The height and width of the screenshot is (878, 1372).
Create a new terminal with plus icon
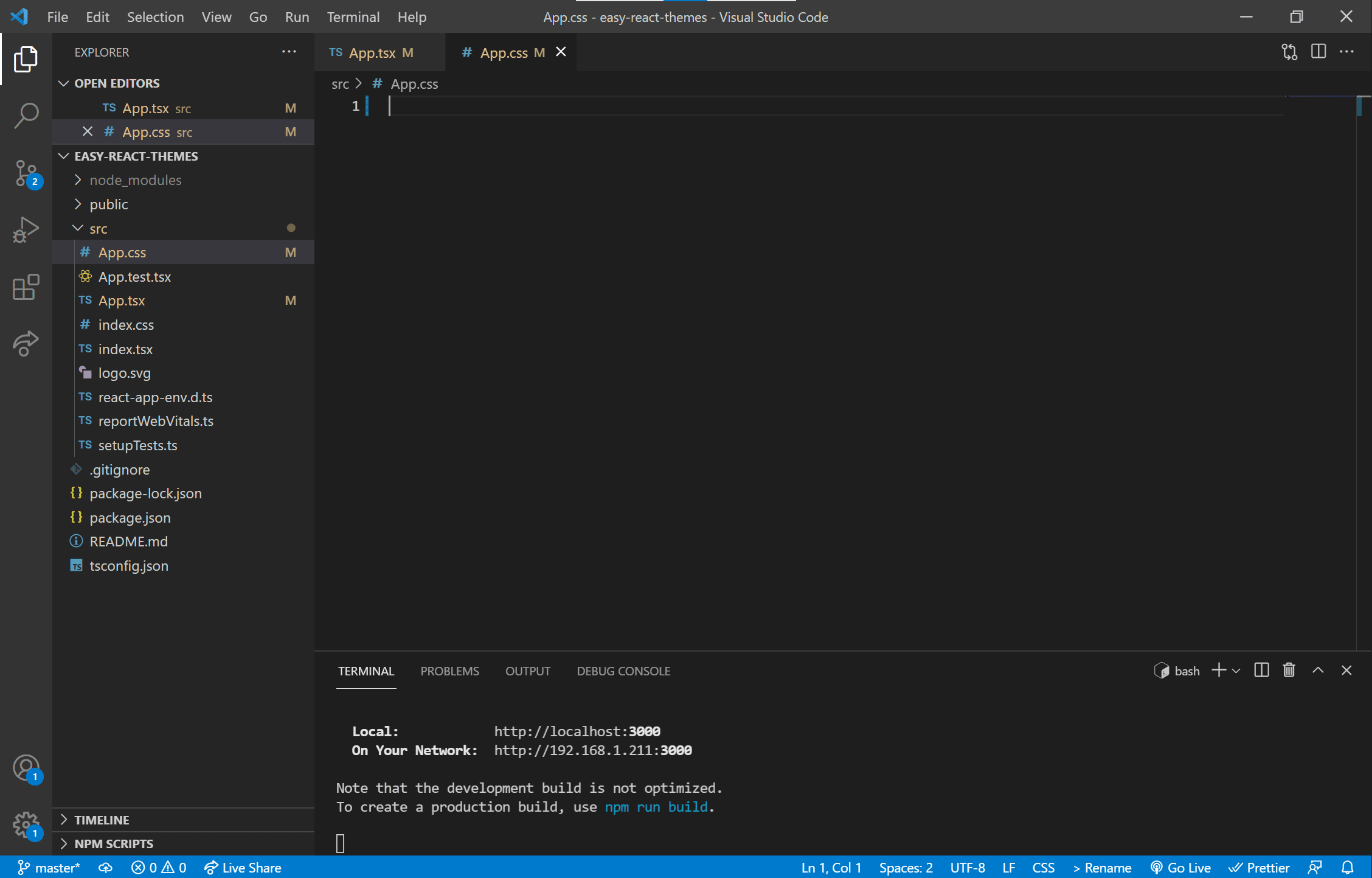pos(1218,671)
